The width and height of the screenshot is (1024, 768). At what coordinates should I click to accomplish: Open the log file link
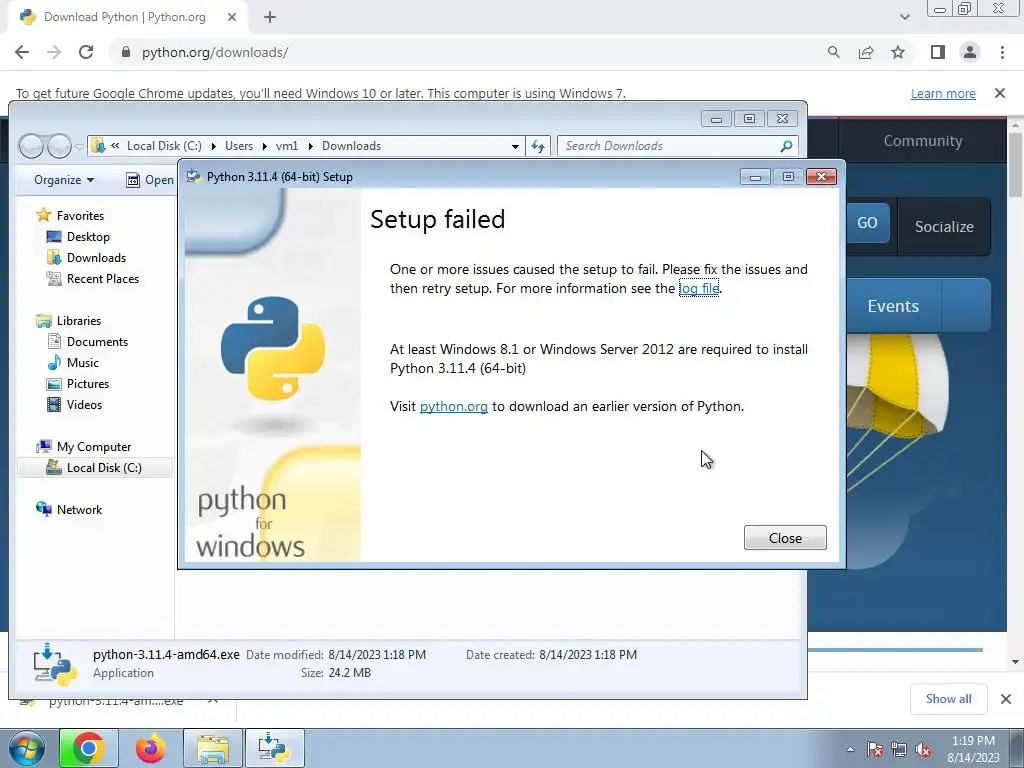(699, 288)
